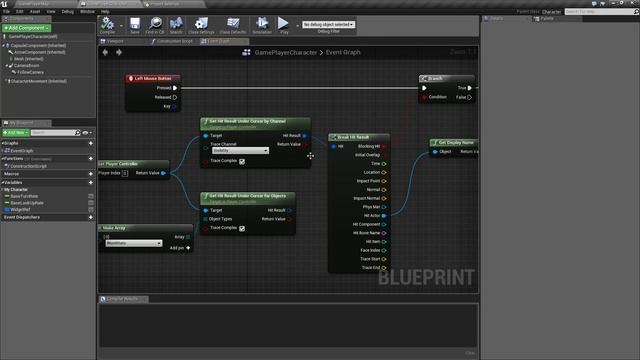Click the Player Index value box

[125, 173]
